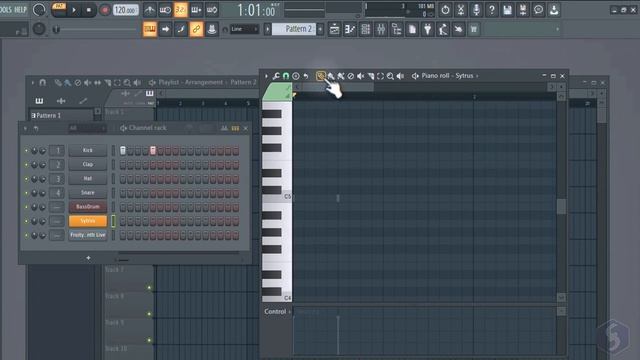Arm the Record button

[104, 10]
